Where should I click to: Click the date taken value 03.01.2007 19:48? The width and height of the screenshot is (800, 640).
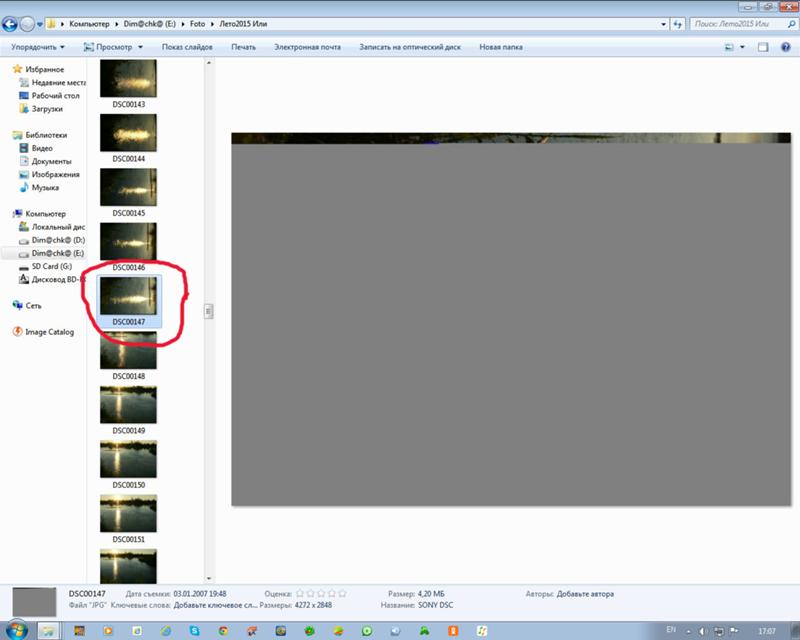[200, 594]
